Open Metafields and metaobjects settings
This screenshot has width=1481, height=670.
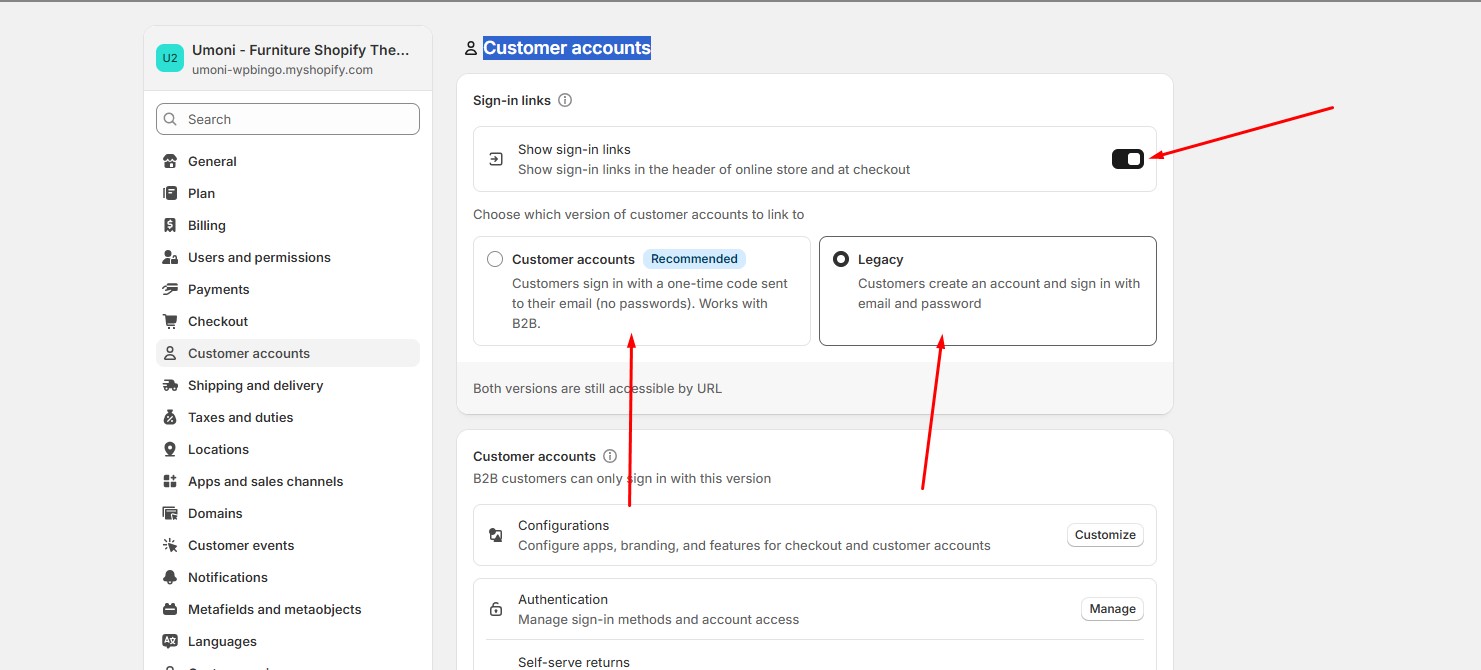click(274, 609)
